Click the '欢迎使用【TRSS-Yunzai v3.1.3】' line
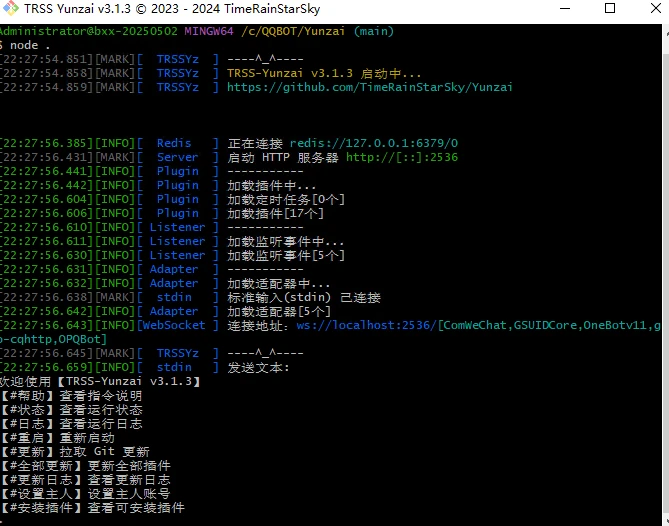The height and width of the screenshot is (526, 669). [x=100, y=381]
